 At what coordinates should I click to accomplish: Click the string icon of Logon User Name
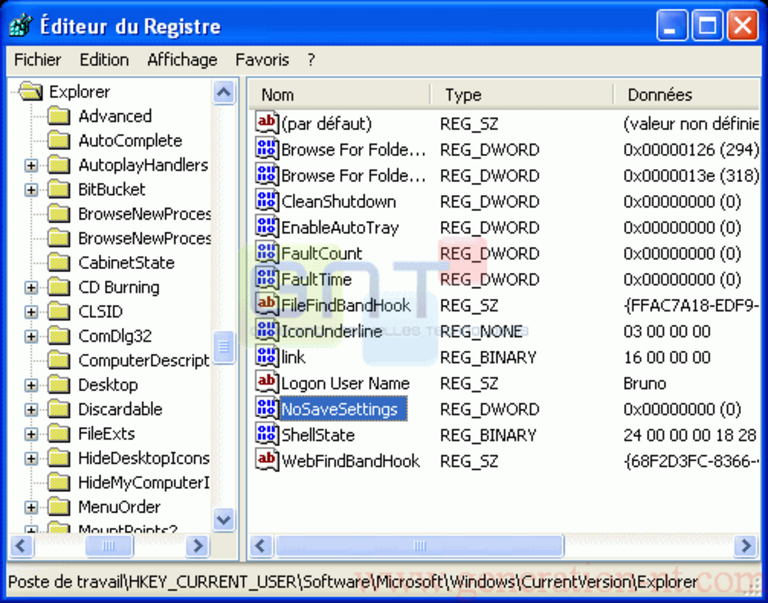pyautogui.click(x=267, y=383)
